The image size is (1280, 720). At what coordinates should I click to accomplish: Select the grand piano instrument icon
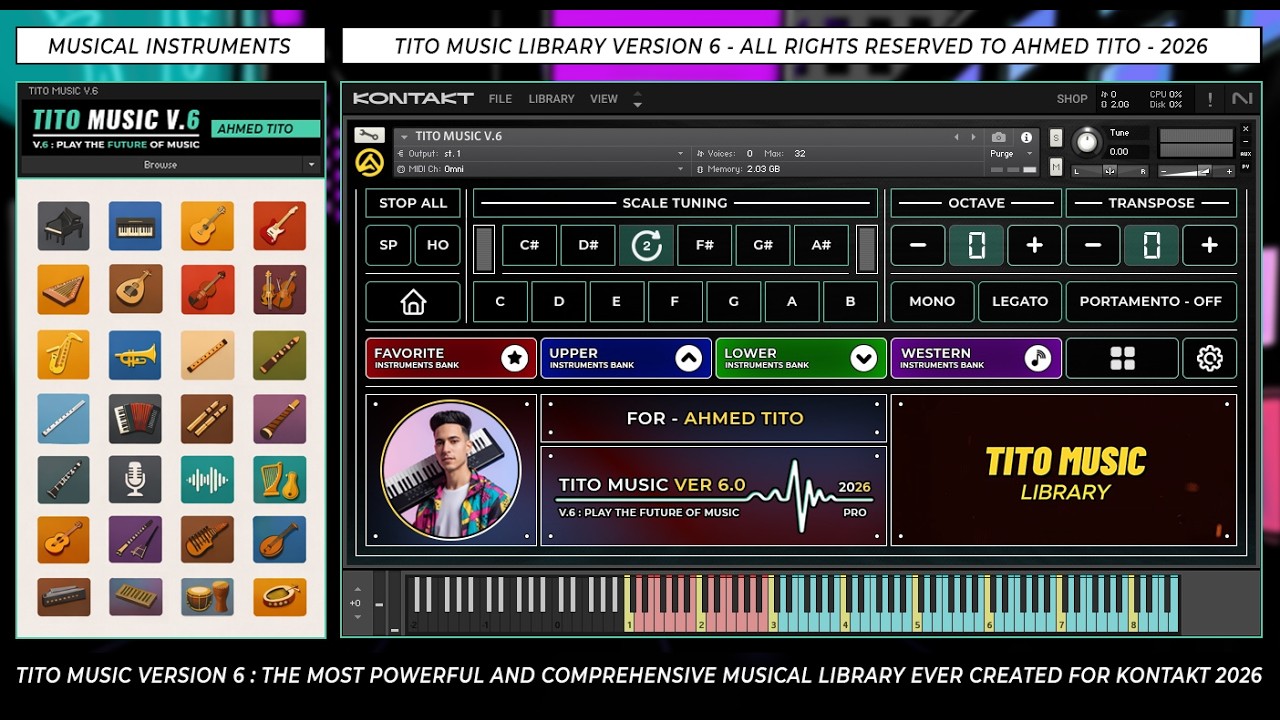click(63, 226)
